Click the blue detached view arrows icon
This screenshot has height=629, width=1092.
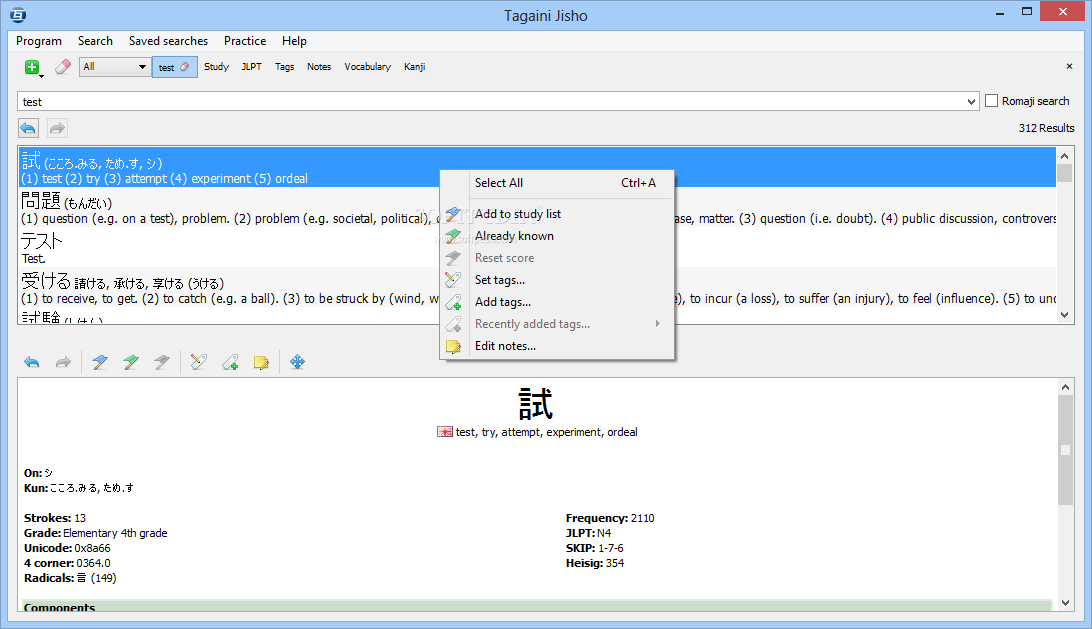297,362
